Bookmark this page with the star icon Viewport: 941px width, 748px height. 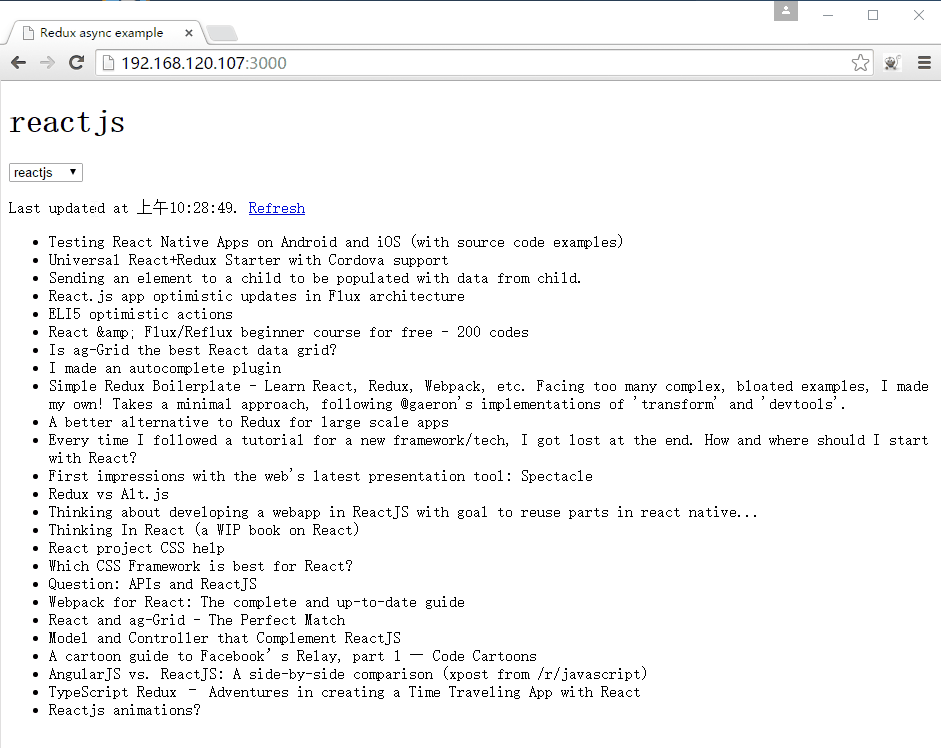[x=860, y=62]
